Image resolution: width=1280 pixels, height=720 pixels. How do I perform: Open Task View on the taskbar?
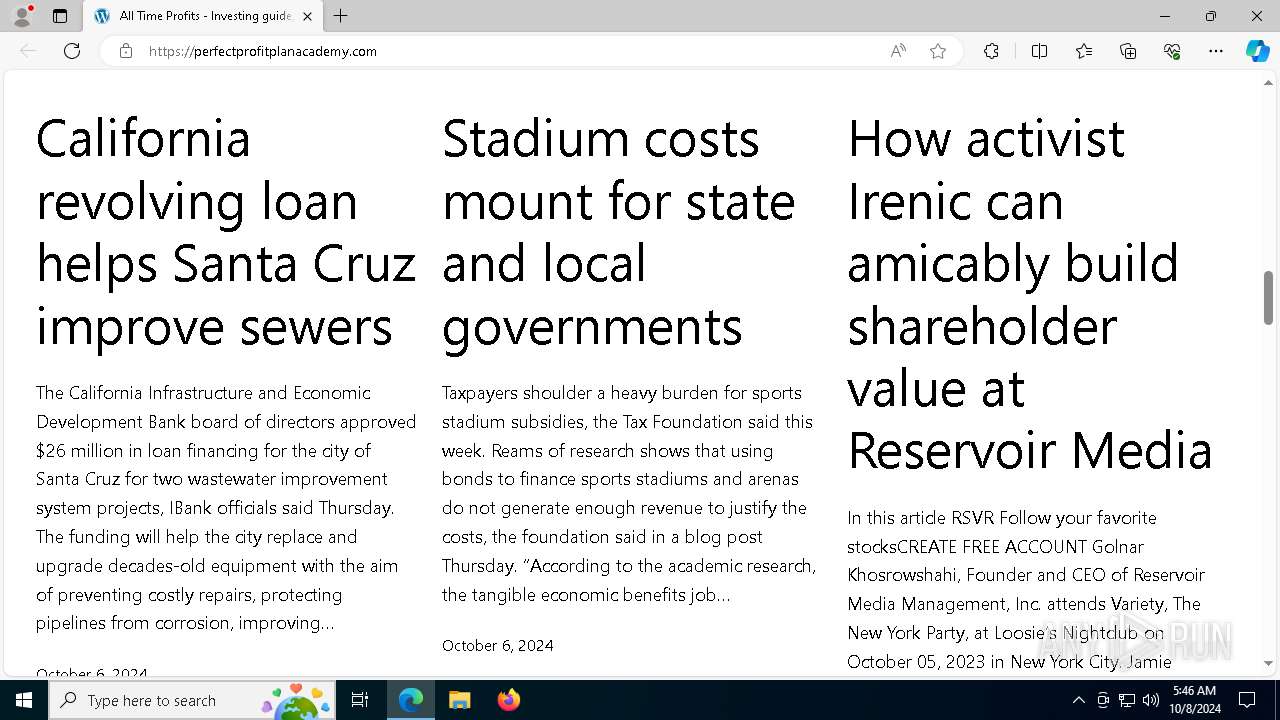coord(360,700)
